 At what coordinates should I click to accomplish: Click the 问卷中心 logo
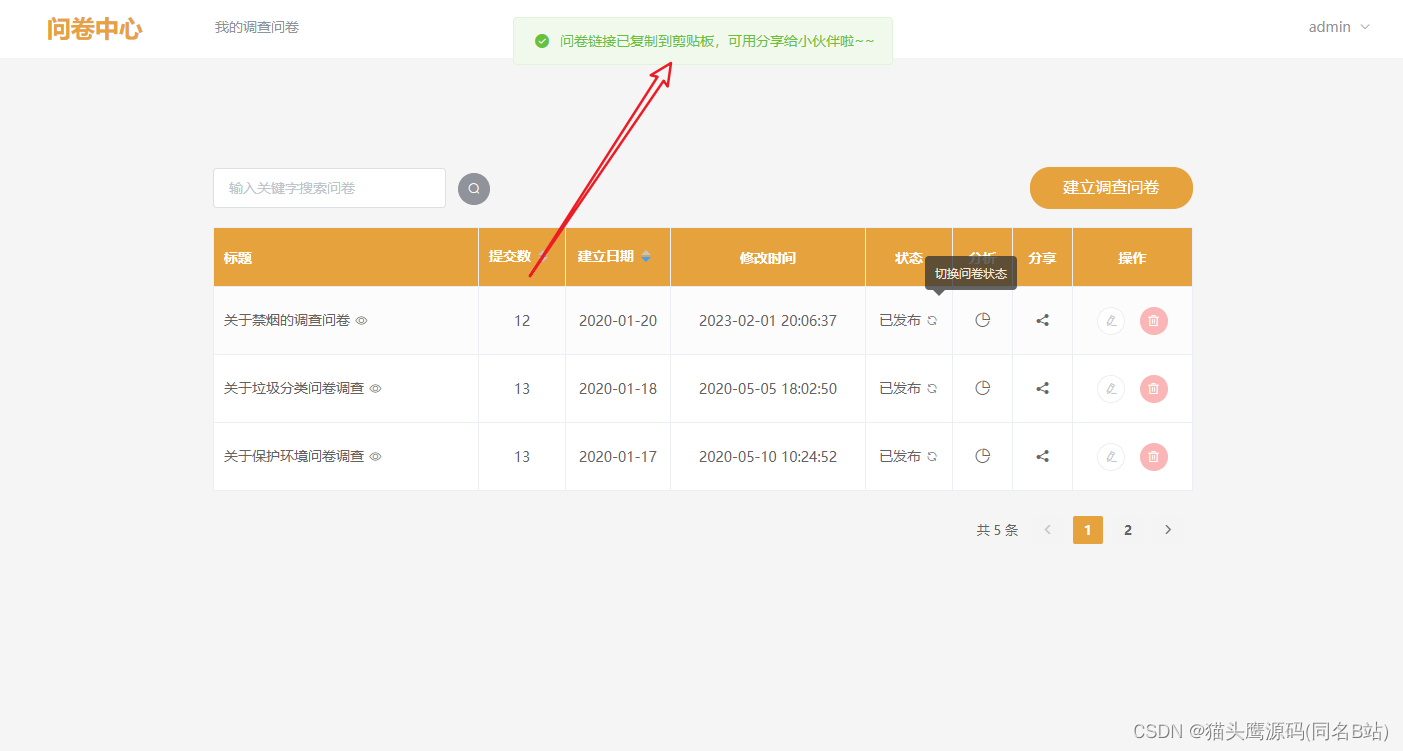[94, 28]
